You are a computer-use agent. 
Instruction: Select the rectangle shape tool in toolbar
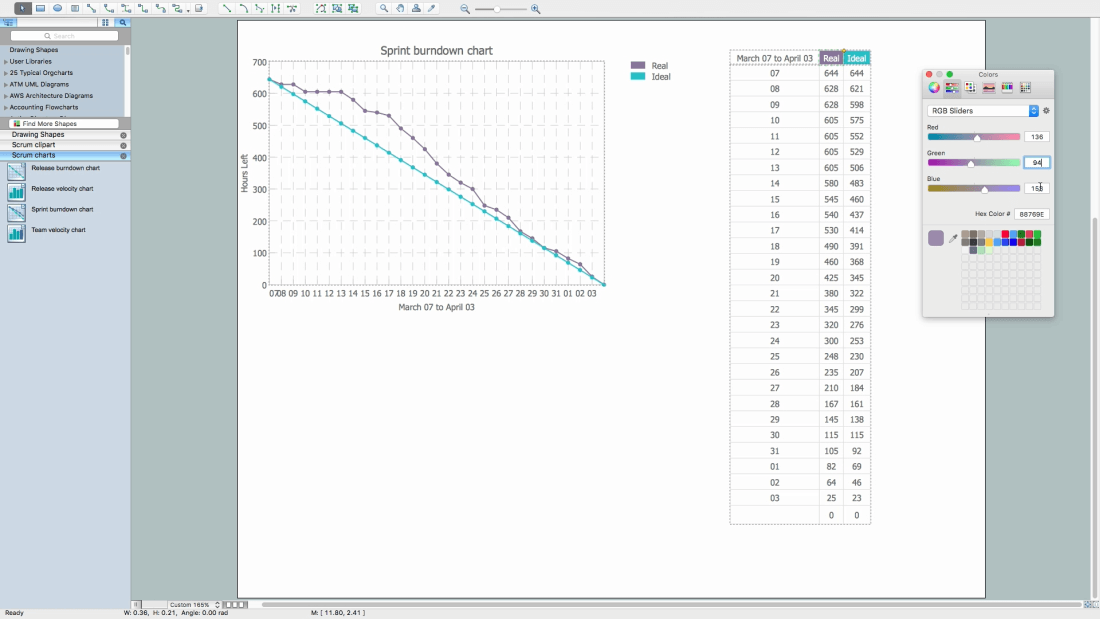[41, 8]
